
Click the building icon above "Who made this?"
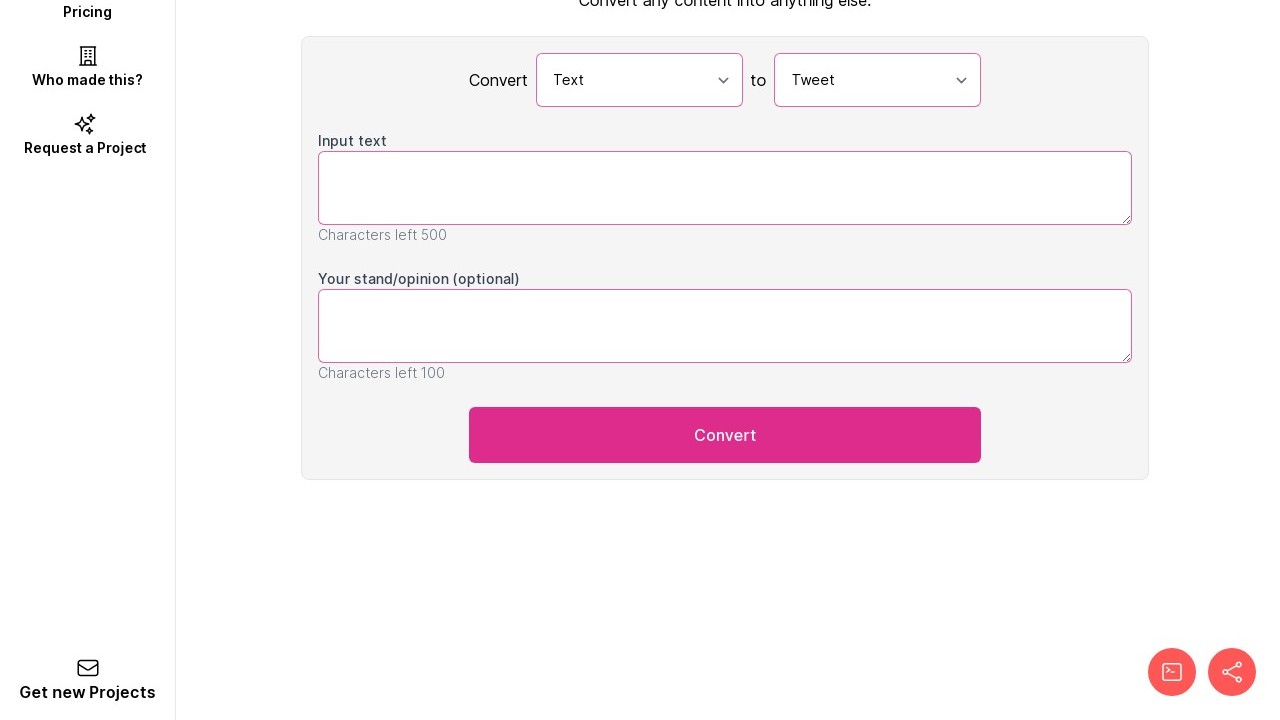88,56
